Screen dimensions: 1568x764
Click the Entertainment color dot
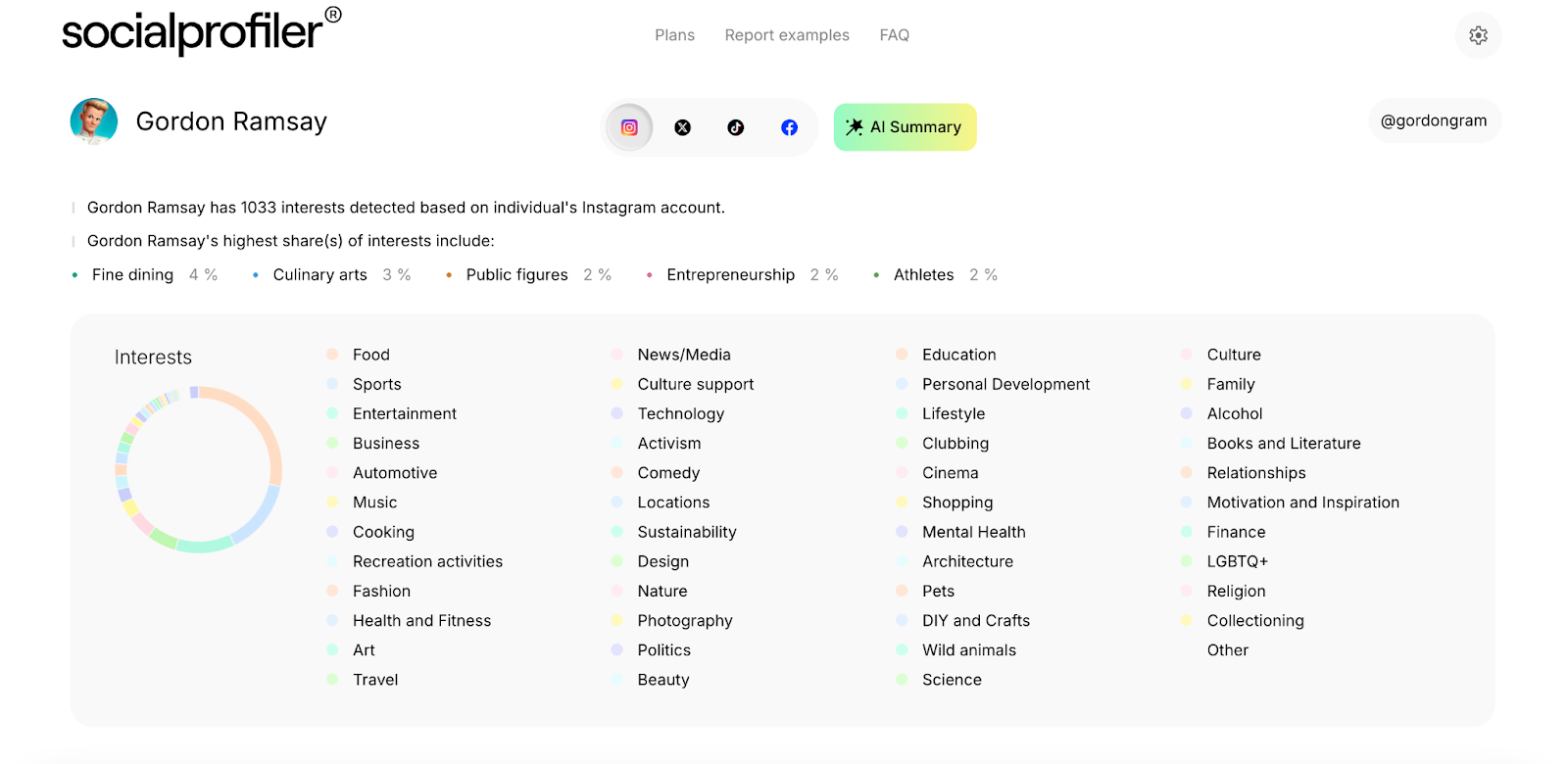point(332,413)
